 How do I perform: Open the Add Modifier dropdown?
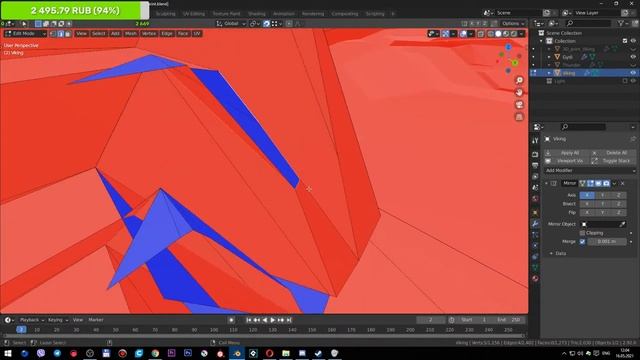pos(590,171)
